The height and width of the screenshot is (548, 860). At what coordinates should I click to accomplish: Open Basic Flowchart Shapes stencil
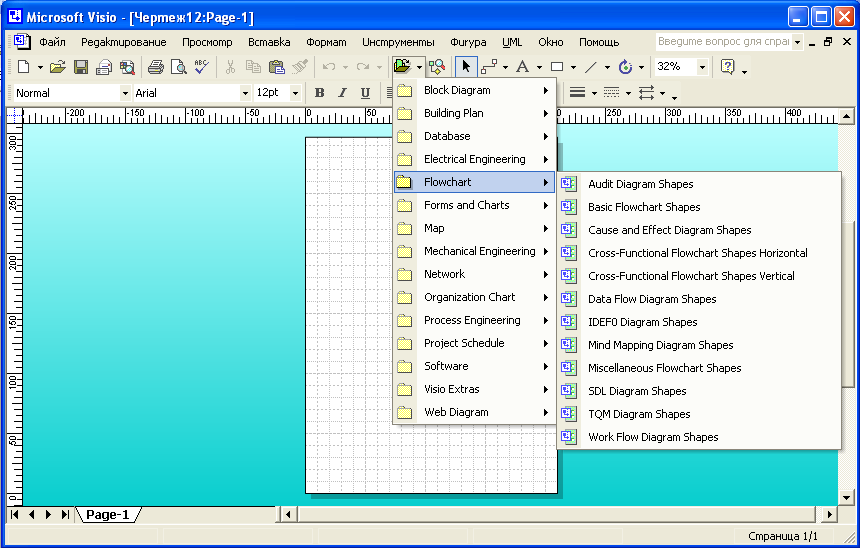tap(699, 207)
